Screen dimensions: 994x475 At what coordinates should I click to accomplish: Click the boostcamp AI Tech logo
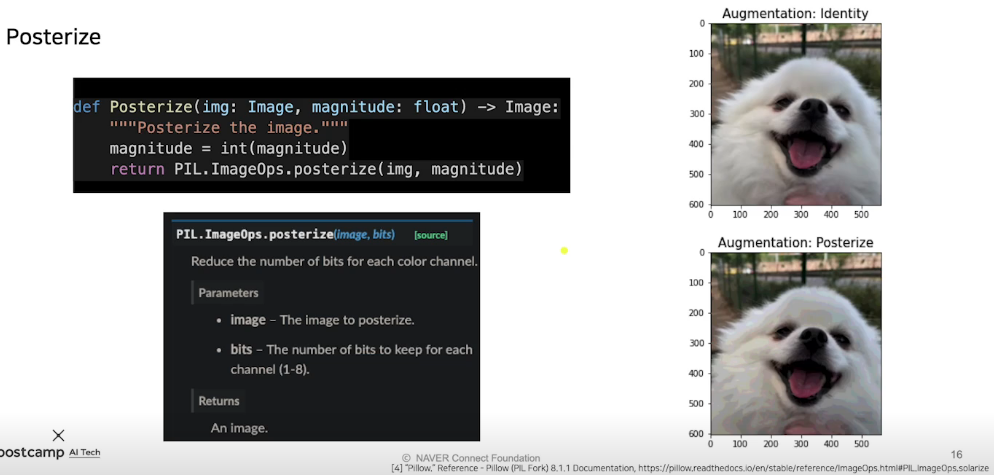(x=50, y=453)
